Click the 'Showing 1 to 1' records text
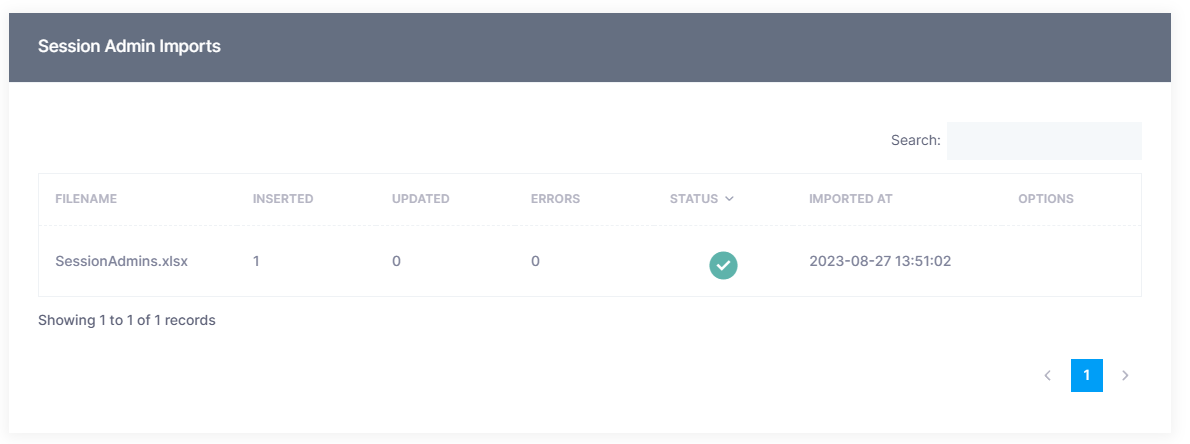The image size is (1190, 444). pyautogui.click(x=127, y=321)
